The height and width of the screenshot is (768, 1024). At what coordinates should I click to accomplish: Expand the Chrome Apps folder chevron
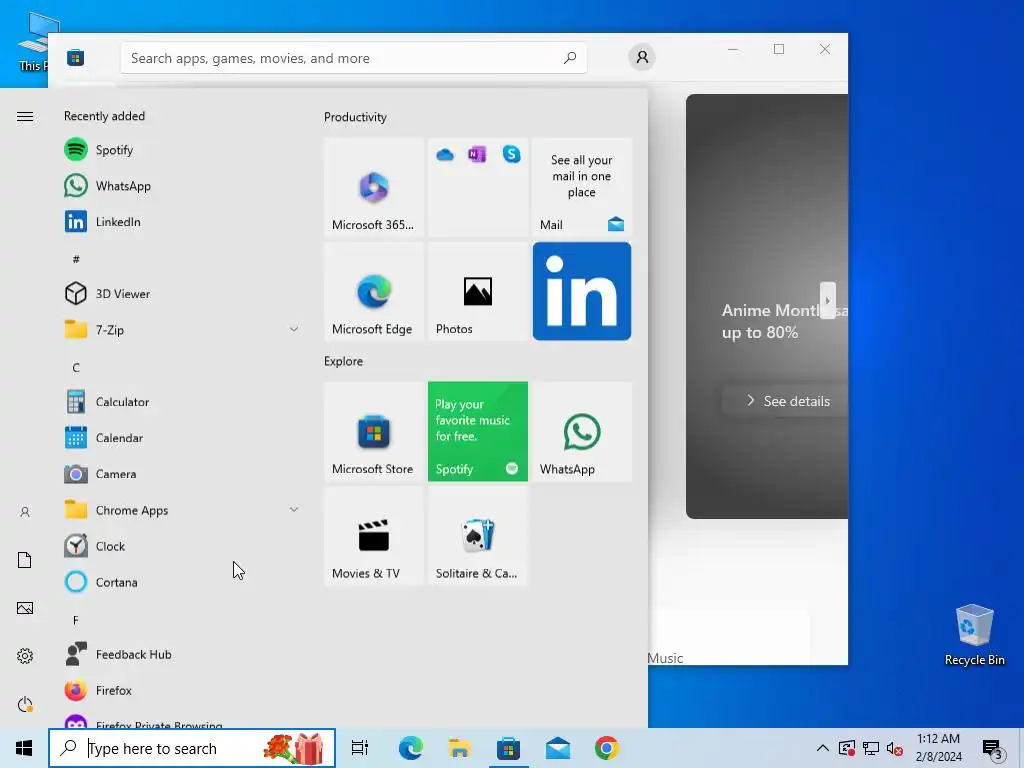[x=294, y=509]
